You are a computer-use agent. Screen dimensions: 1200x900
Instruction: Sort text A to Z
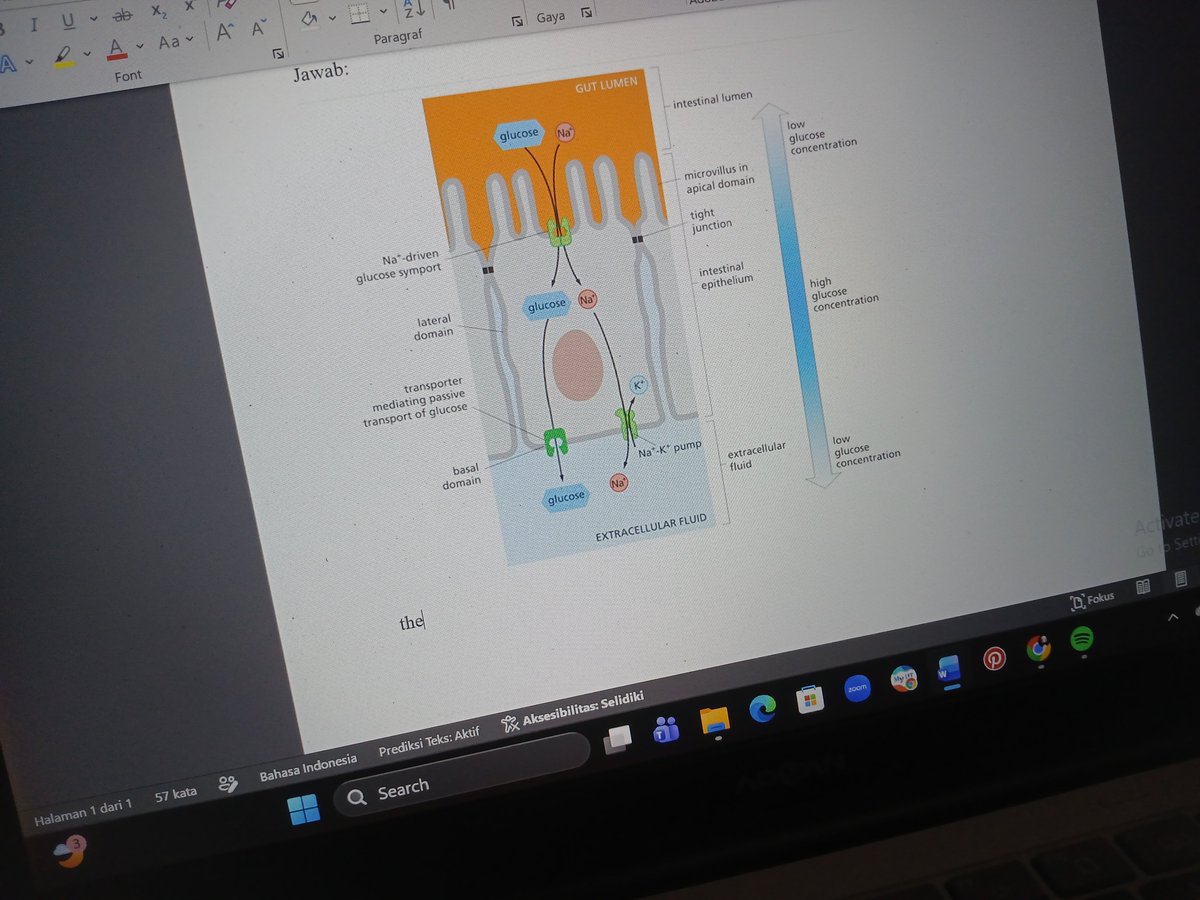(x=413, y=7)
